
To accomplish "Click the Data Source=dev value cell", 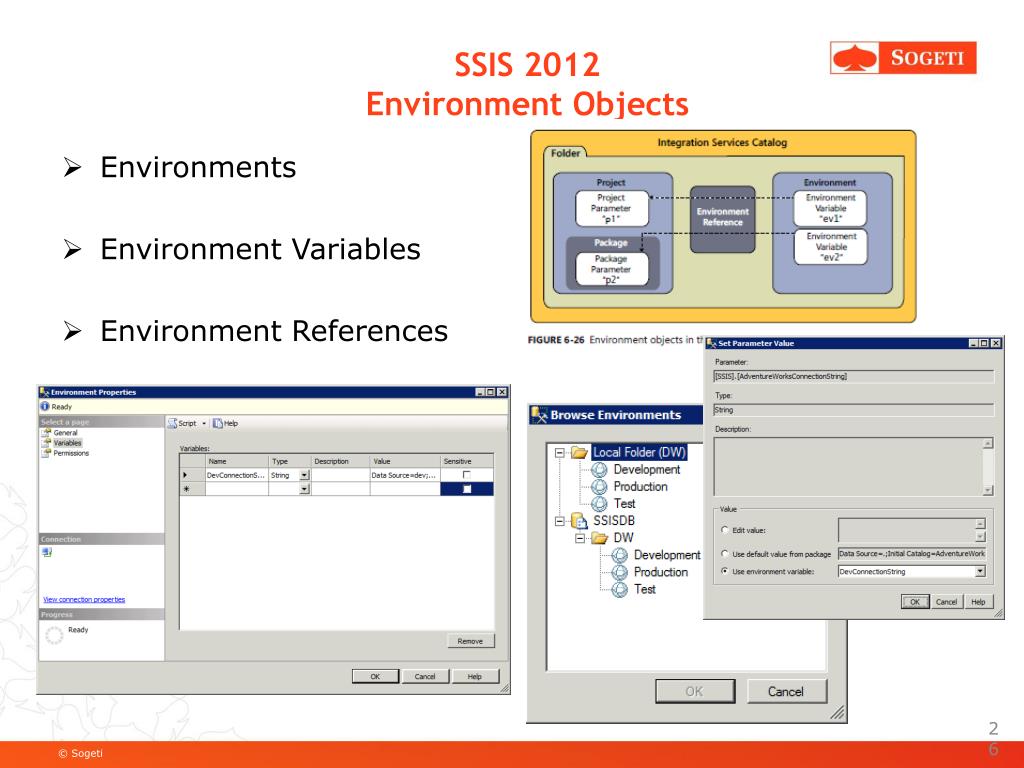I will click(x=405, y=475).
